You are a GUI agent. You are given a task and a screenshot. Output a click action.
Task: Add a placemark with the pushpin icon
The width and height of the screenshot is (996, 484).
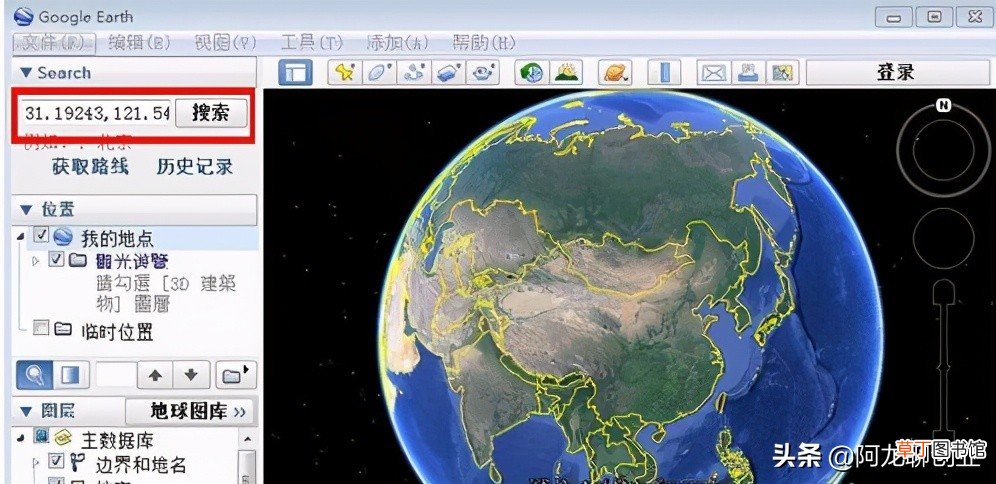click(346, 73)
